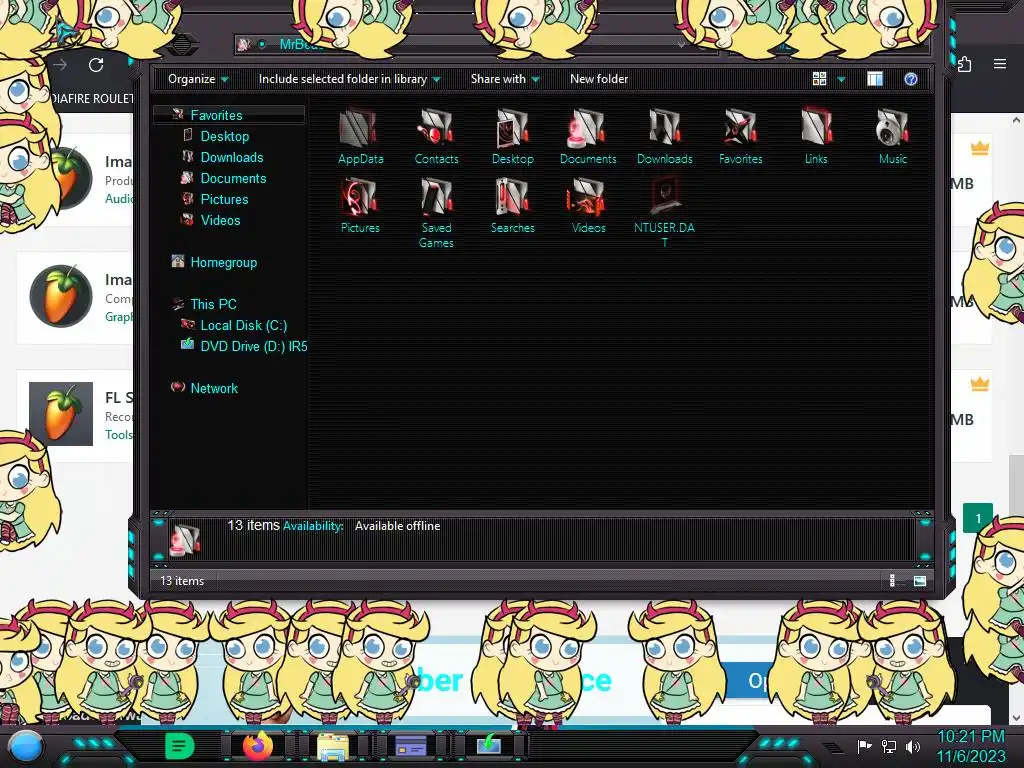Image resolution: width=1024 pixels, height=768 pixels.
Task: Open the Documents folder in file pane
Action: pyautogui.click(x=588, y=137)
